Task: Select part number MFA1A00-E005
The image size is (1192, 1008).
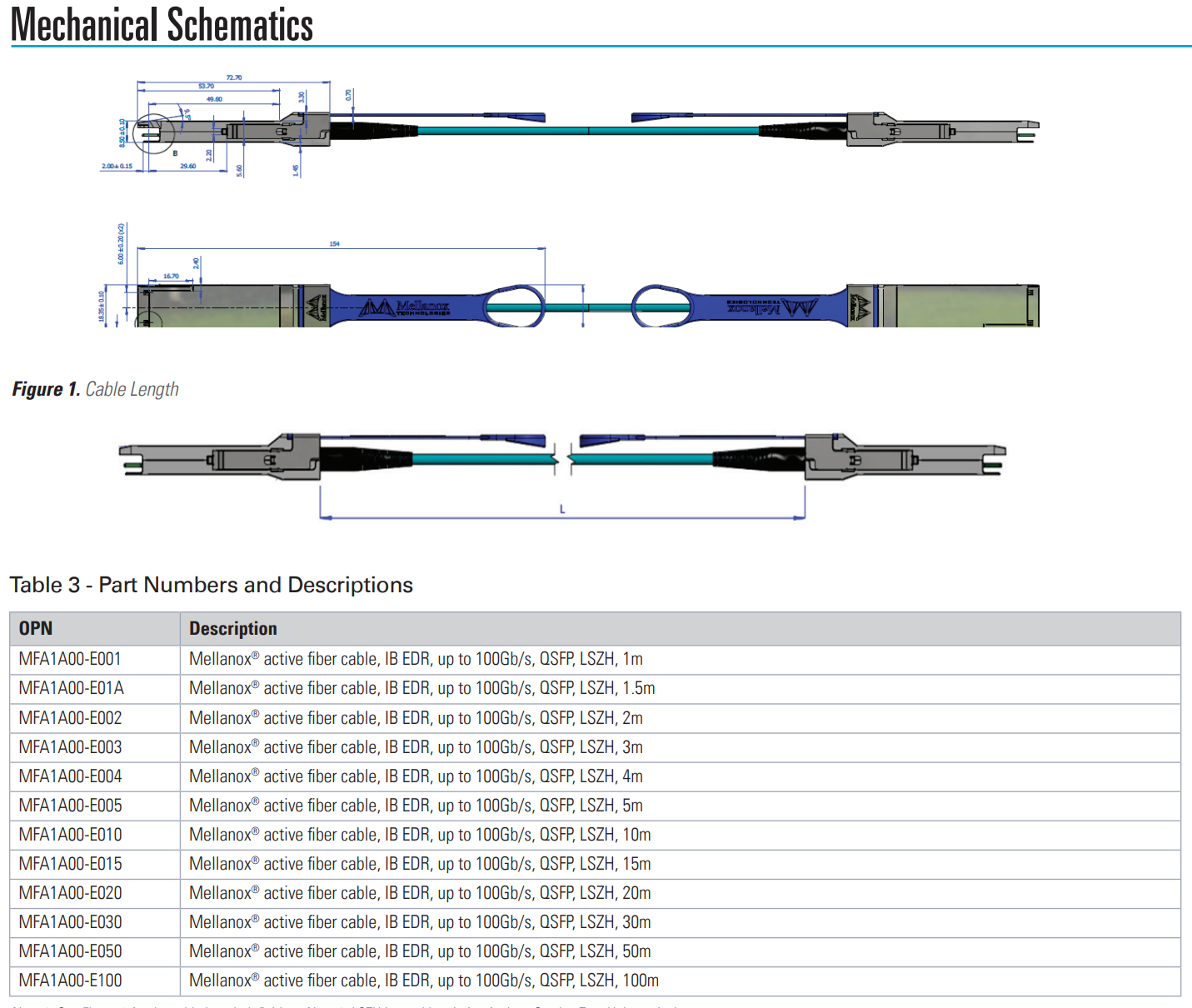Action: pos(70,806)
